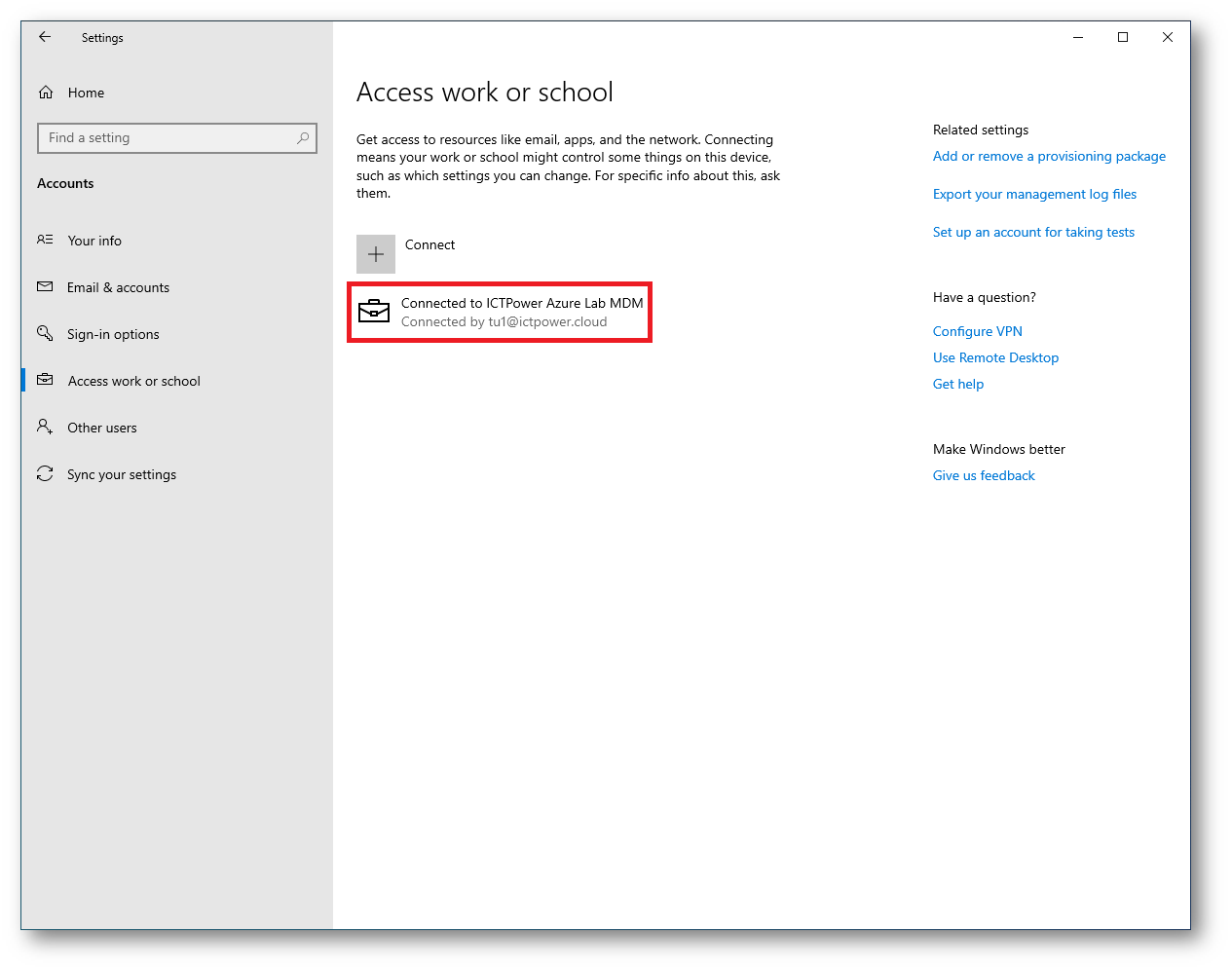The image size is (1232, 971).
Task: Click the plus Connect button
Action: click(x=376, y=254)
